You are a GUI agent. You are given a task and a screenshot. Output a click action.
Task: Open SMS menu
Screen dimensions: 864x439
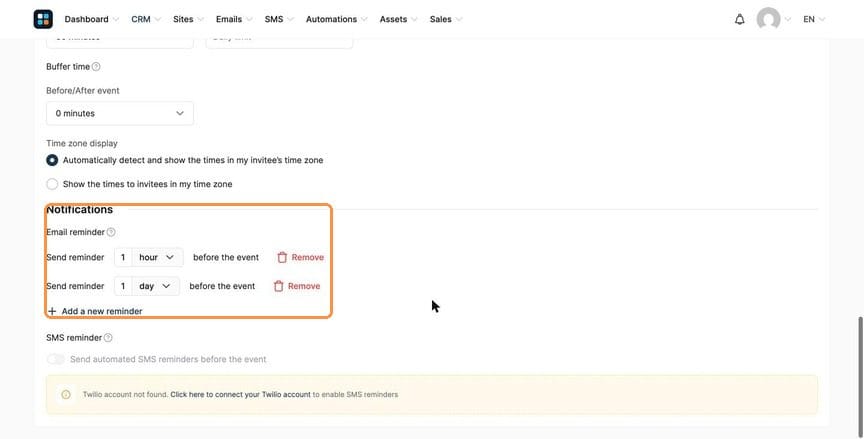pos(279,19)
